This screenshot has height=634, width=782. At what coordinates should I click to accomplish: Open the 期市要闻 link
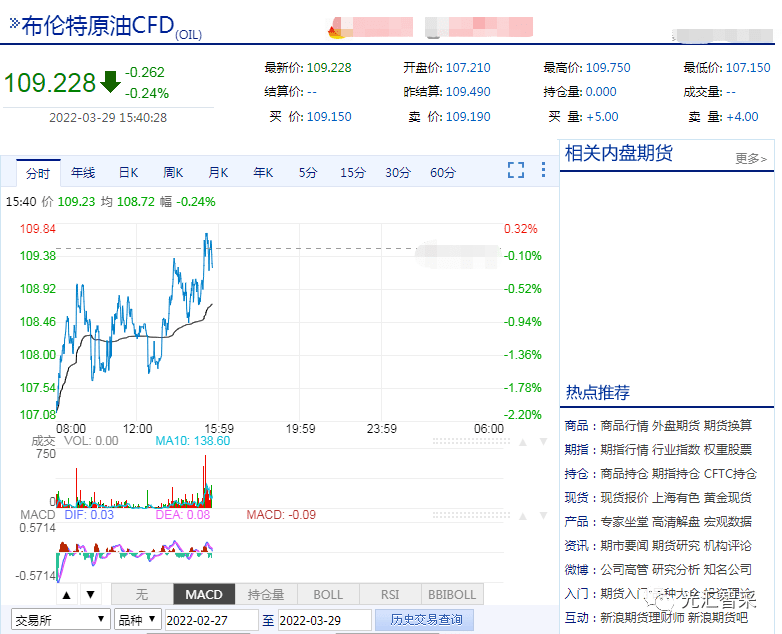pos(624,546)
